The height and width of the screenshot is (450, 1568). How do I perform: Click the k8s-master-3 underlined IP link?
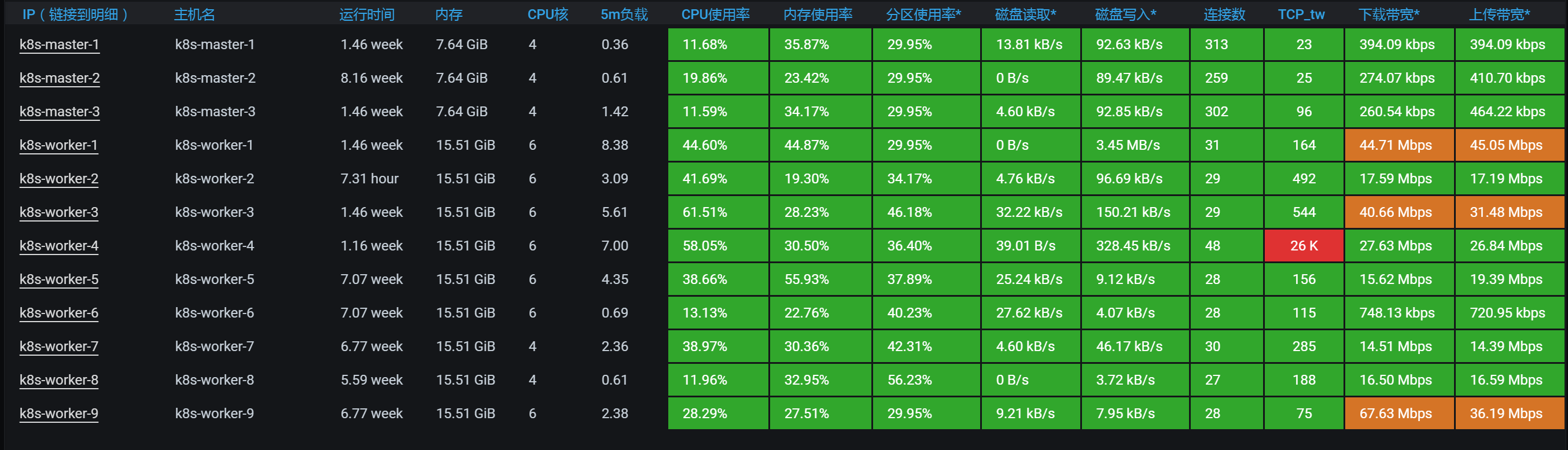coord(59,111)
